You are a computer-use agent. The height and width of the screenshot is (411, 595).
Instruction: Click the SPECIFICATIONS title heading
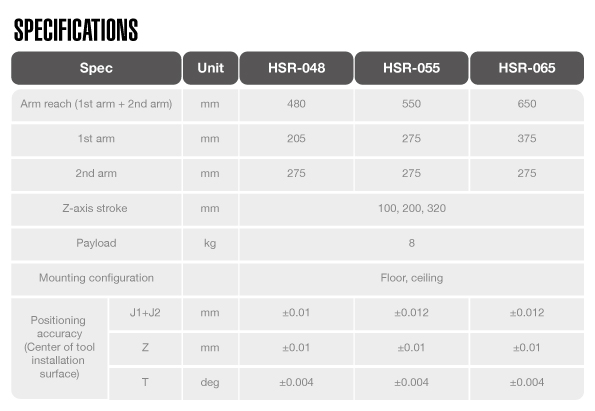click(x=76, y=30)
